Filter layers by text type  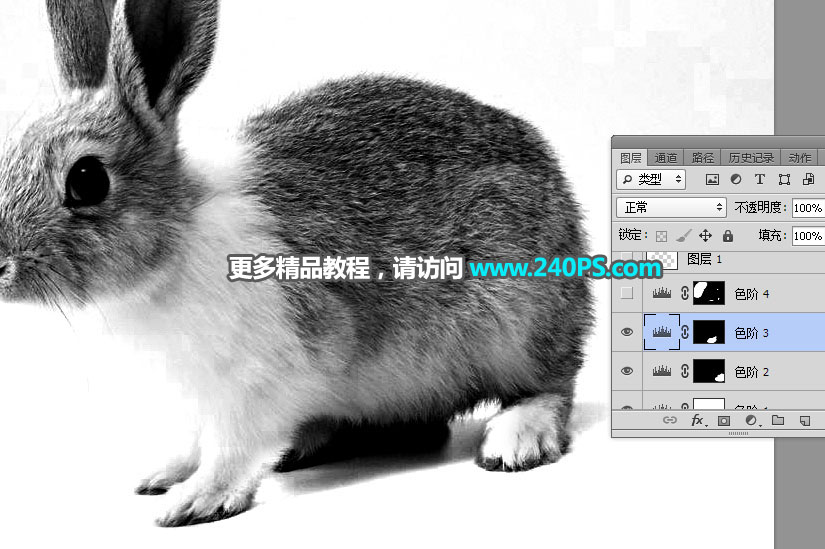pos(759,179)
